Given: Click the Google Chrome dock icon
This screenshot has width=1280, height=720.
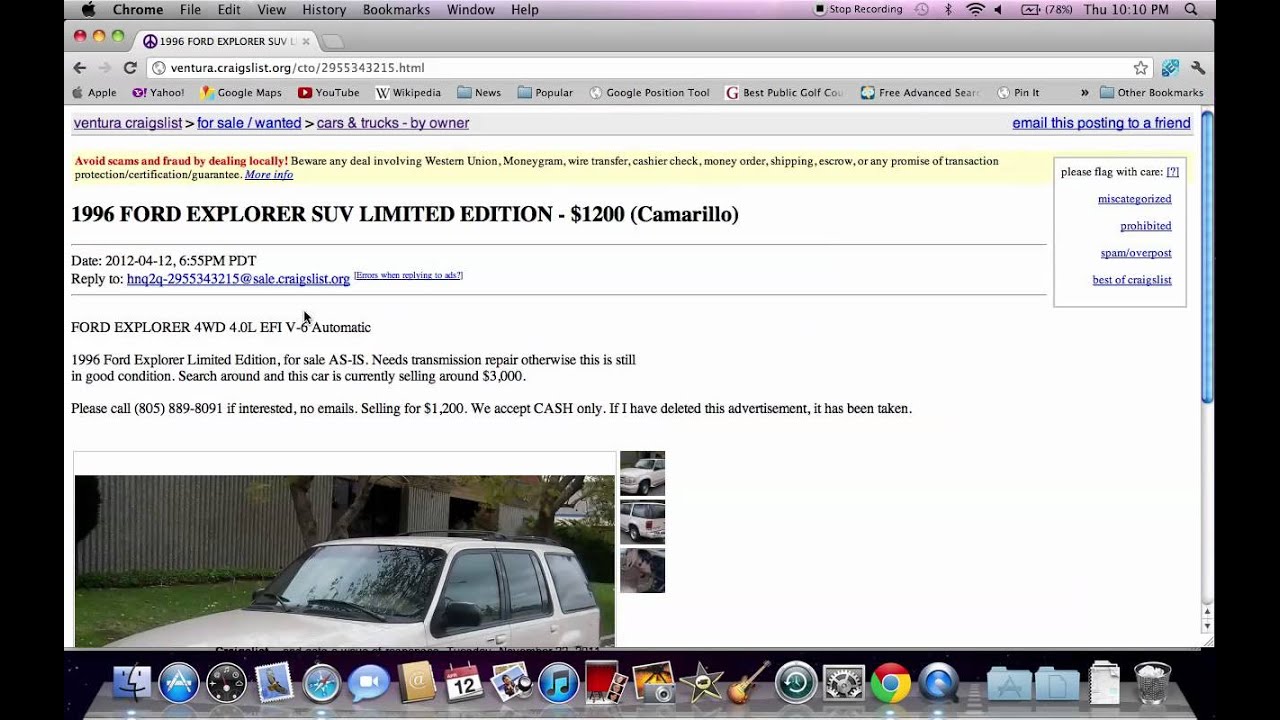Looking at the screenshot, I should (x=891, y=684).
